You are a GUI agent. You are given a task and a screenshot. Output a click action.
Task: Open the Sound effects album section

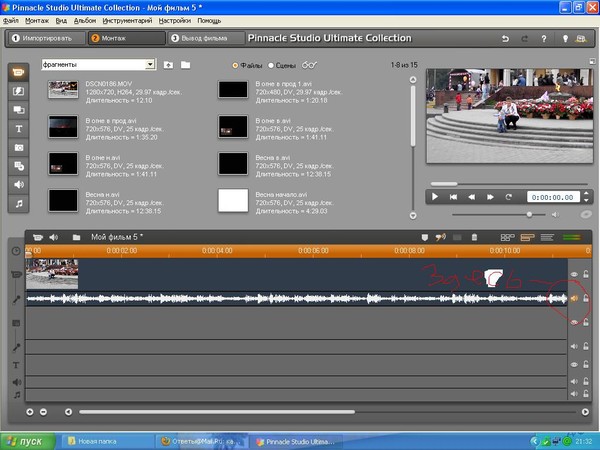coord(18,184)
